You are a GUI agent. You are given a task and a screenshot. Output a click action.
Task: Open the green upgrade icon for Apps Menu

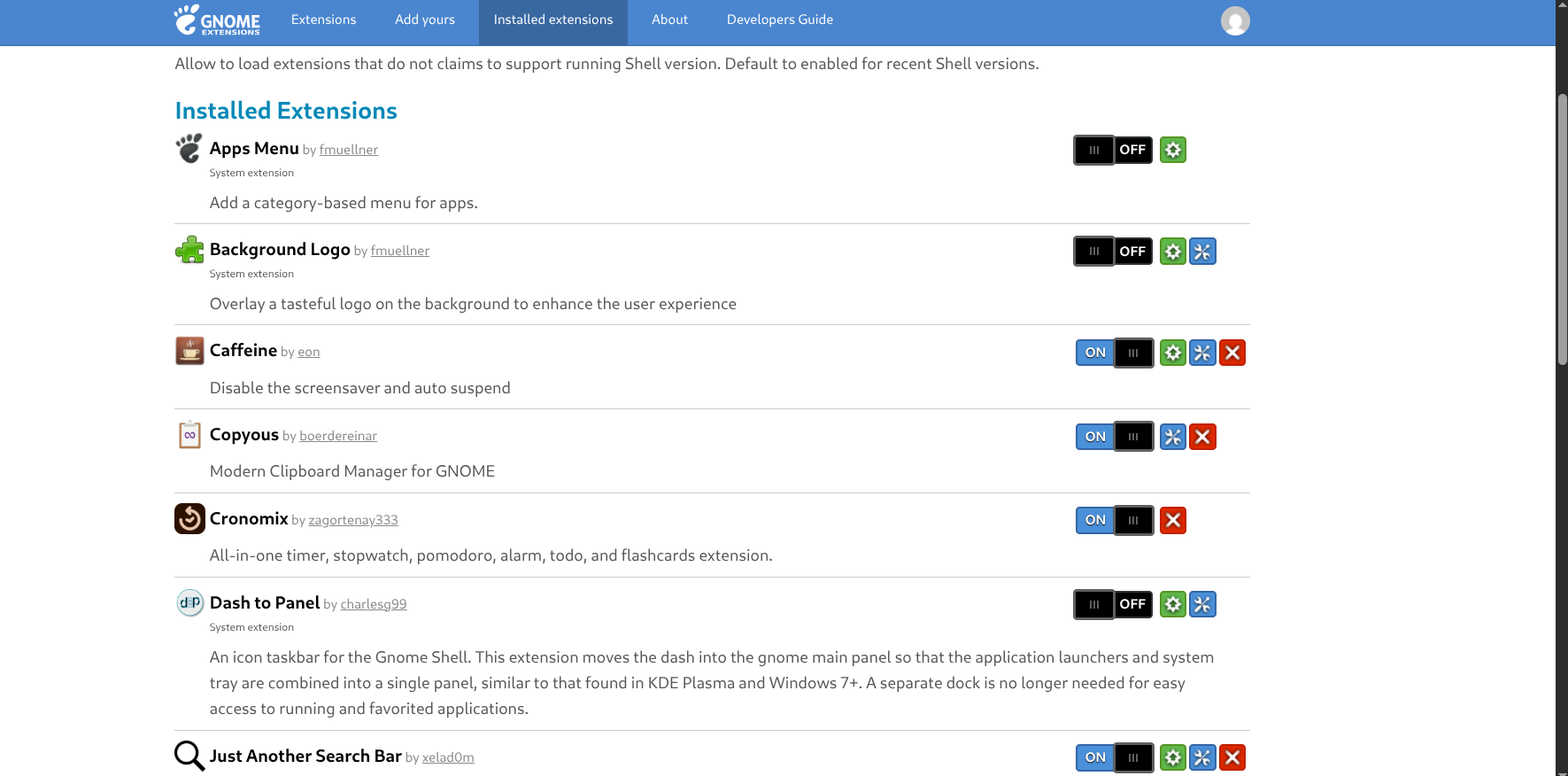1173,150
